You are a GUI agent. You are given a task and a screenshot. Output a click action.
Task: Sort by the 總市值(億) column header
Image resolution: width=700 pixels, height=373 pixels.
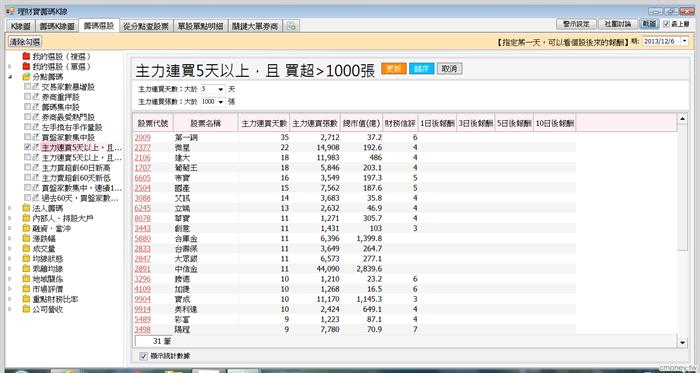tap(361, 123)
